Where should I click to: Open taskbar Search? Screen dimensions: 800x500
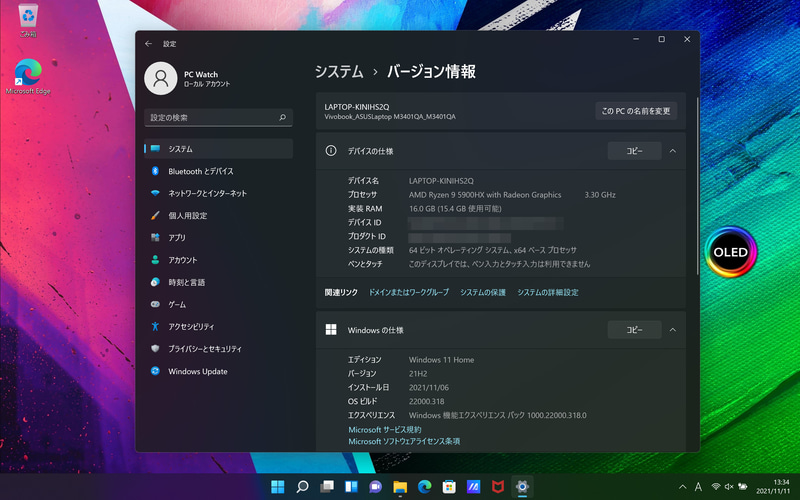point(302,487)
